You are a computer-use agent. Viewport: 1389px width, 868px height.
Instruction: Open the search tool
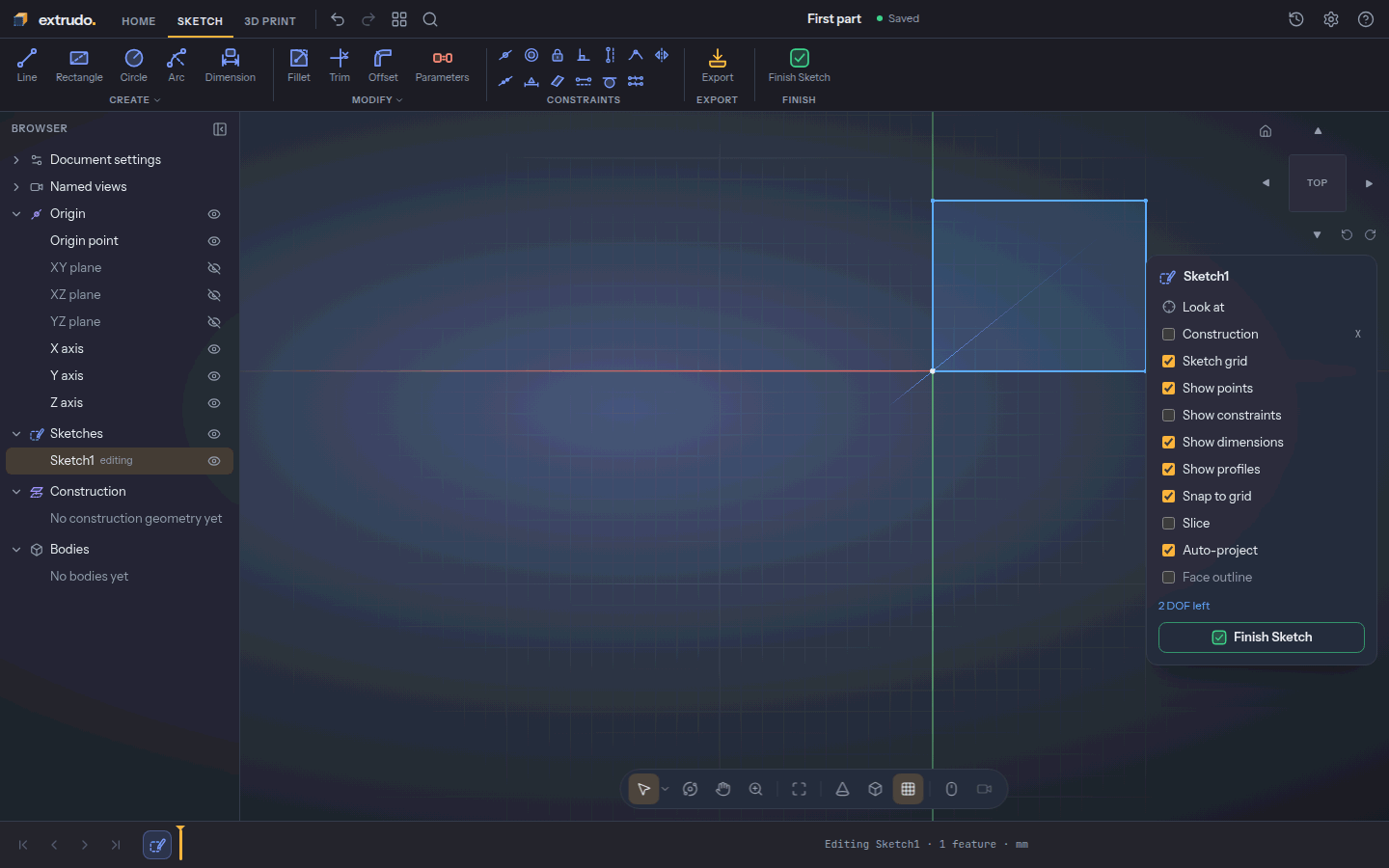[430, 19]
